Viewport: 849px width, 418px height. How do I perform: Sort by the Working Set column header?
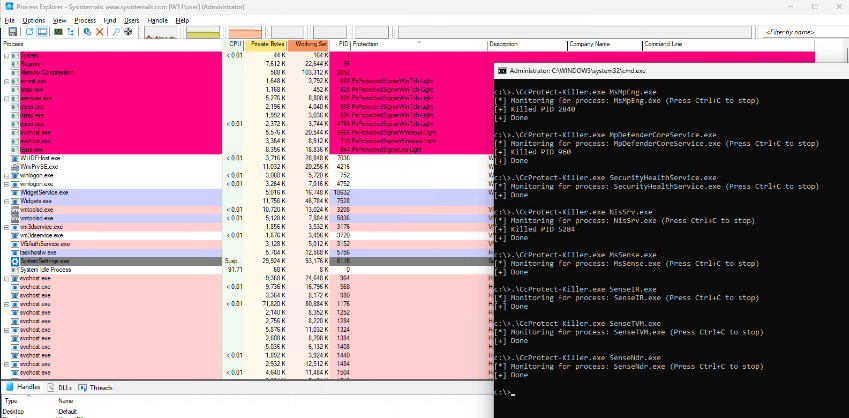click(309, 44)
